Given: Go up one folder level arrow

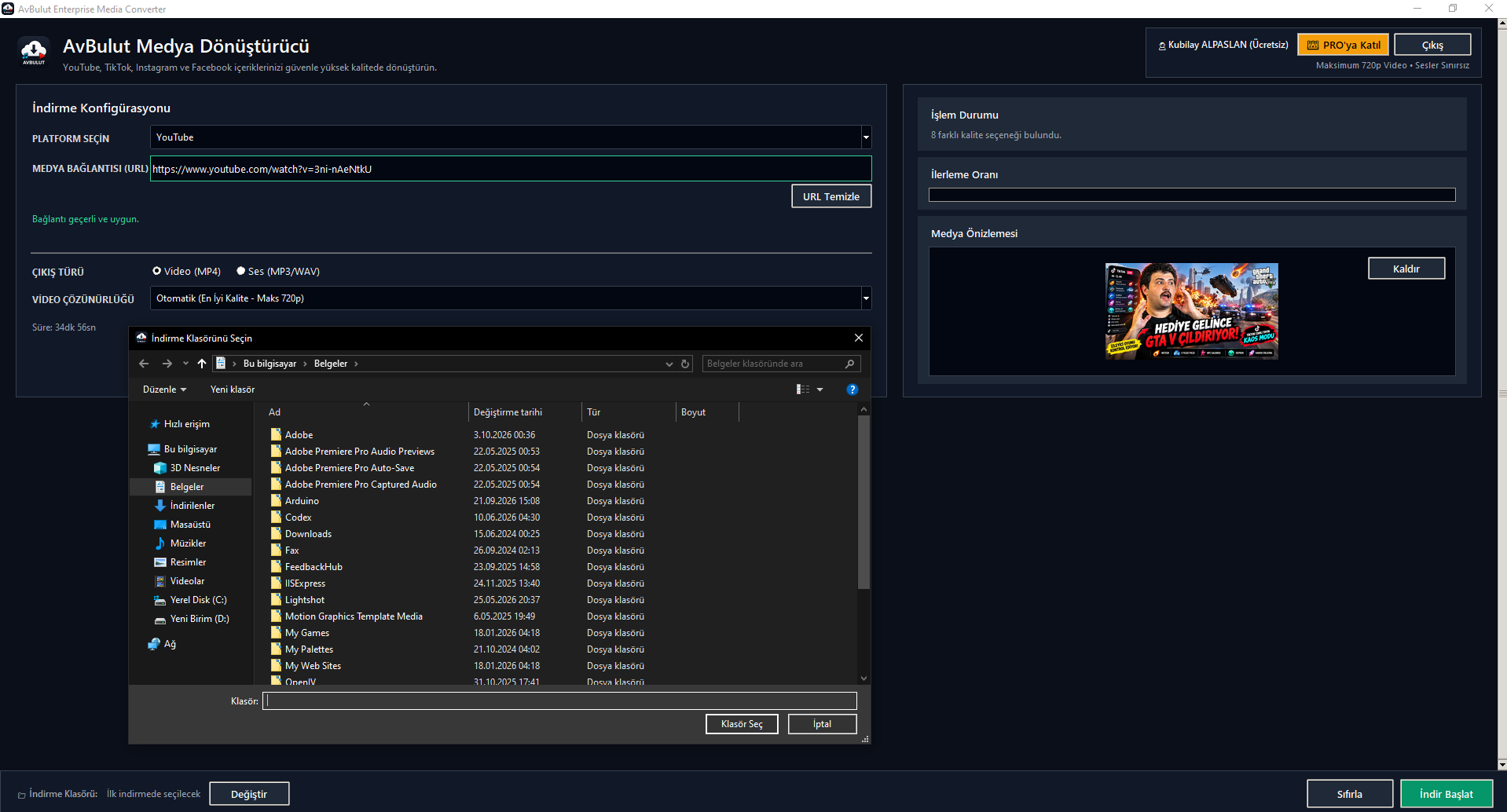Looking at the screenshot, I should [x=202, y=364].
